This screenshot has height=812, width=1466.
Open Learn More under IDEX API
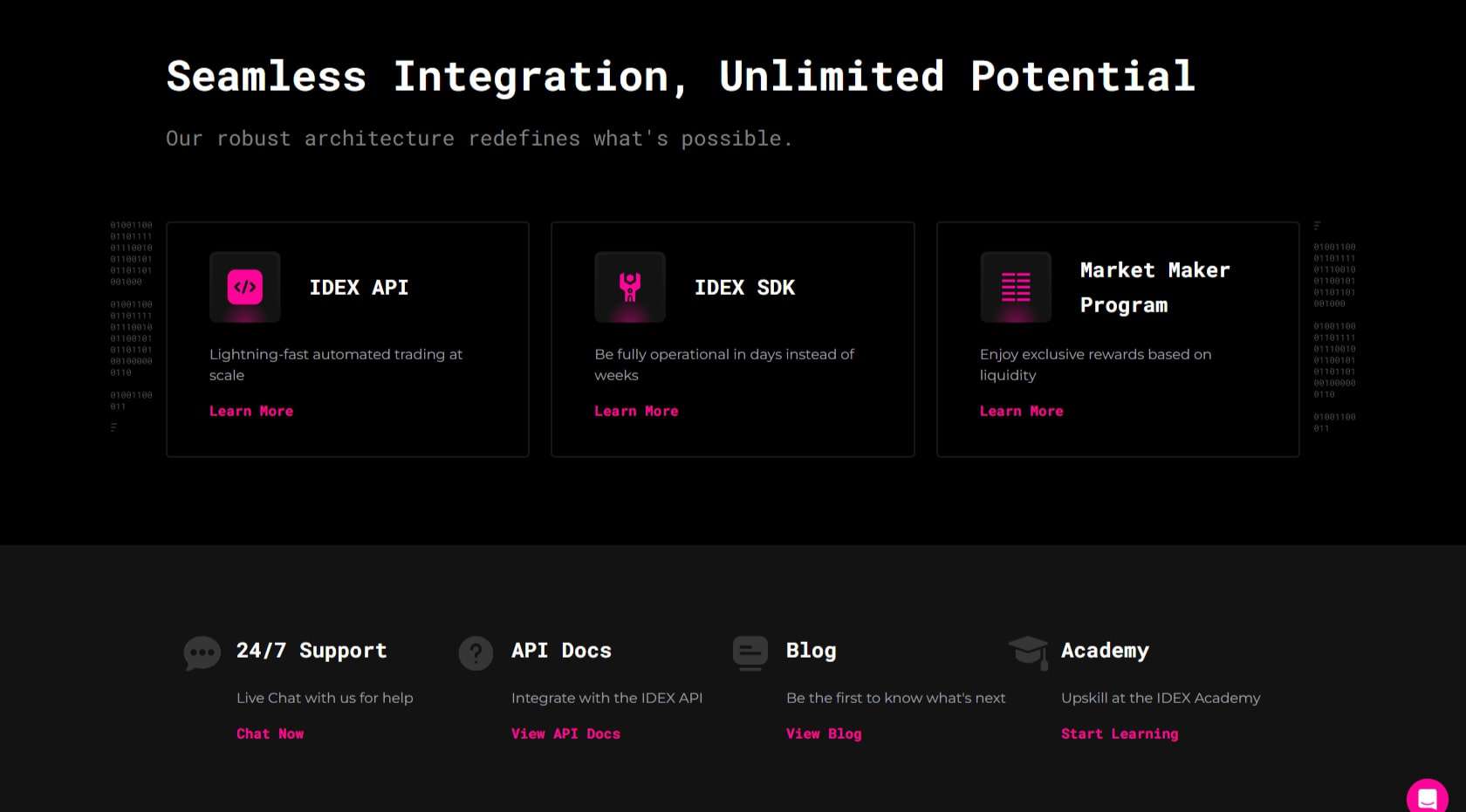[251, 411]
